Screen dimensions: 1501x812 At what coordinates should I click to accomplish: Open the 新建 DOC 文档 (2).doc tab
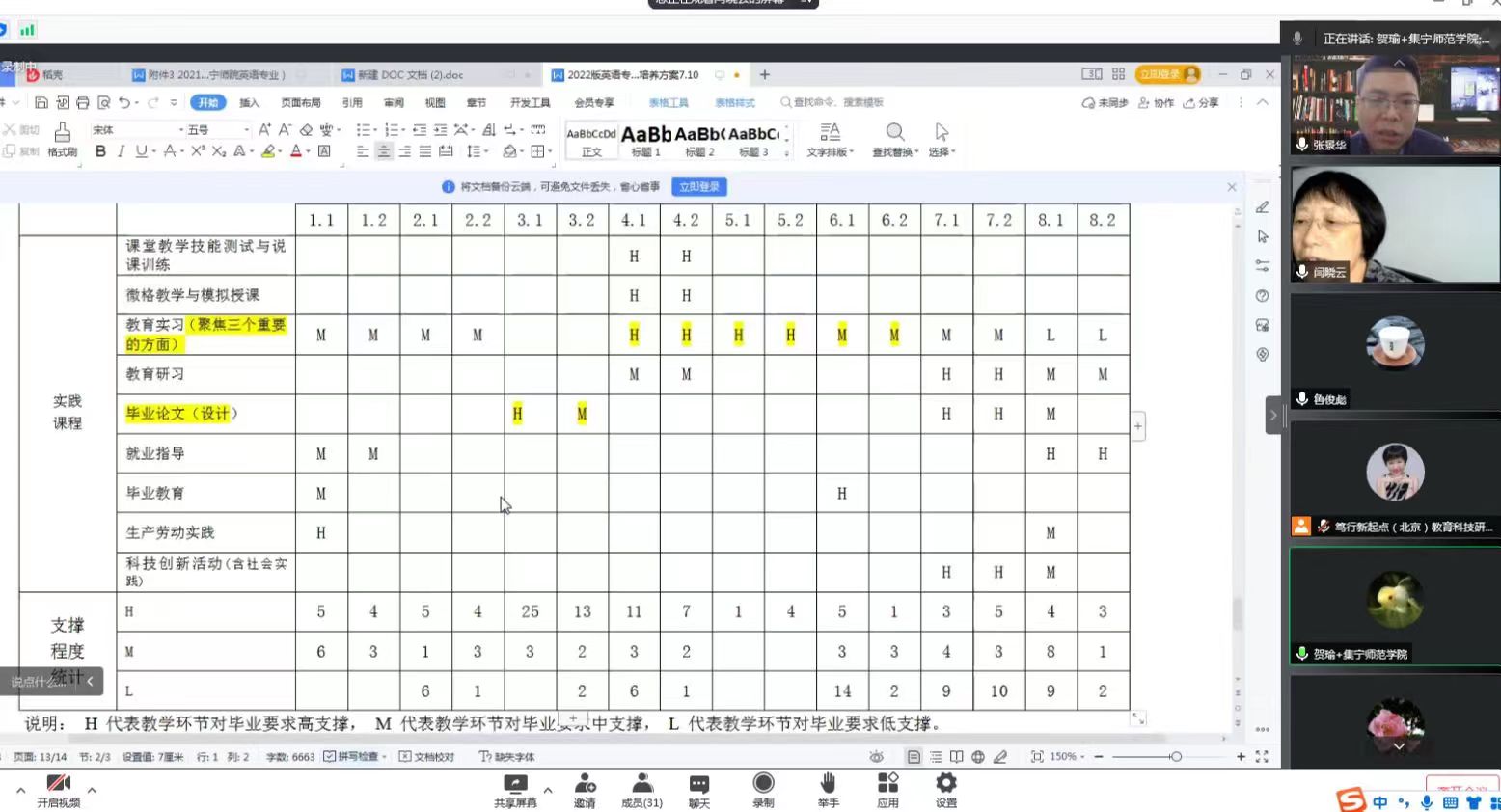[x=410, y=75]
